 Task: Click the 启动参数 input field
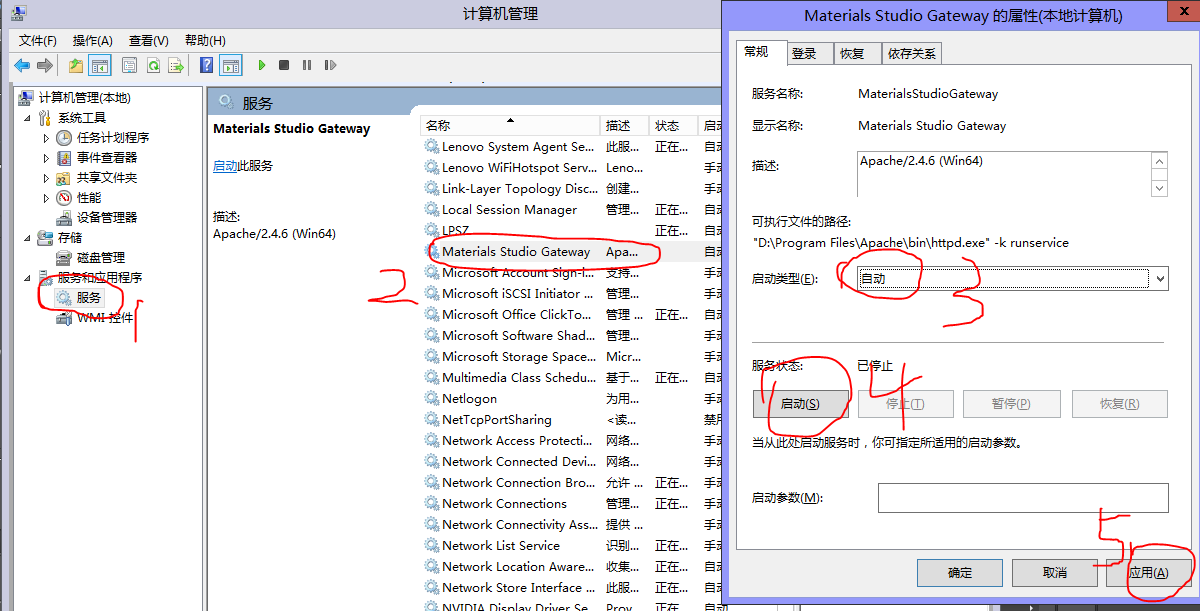click(1023, 498)
